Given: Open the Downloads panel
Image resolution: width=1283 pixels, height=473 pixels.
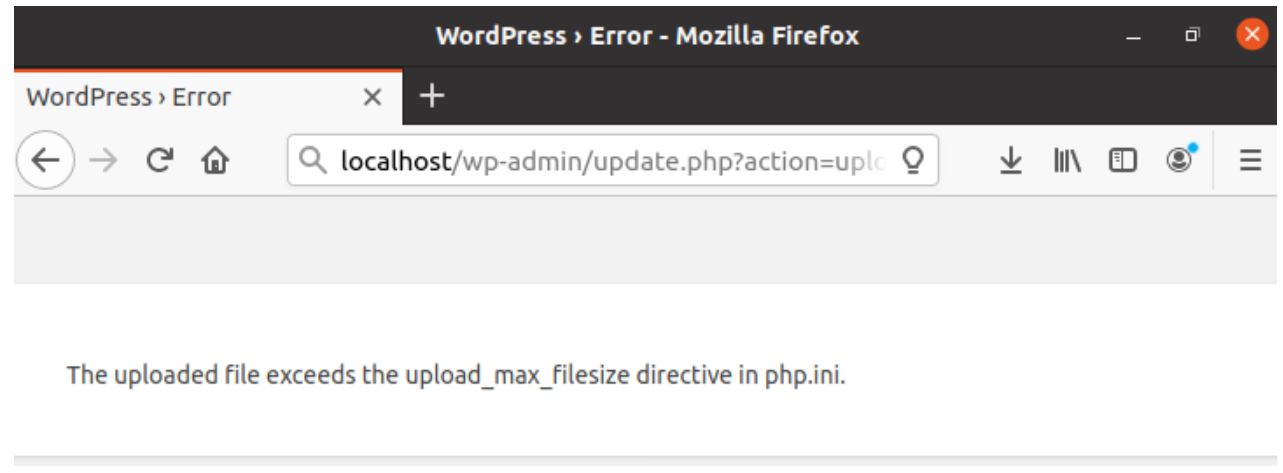Looking at the screenshot, I should pyautogui.click(x=1012, y=160).
